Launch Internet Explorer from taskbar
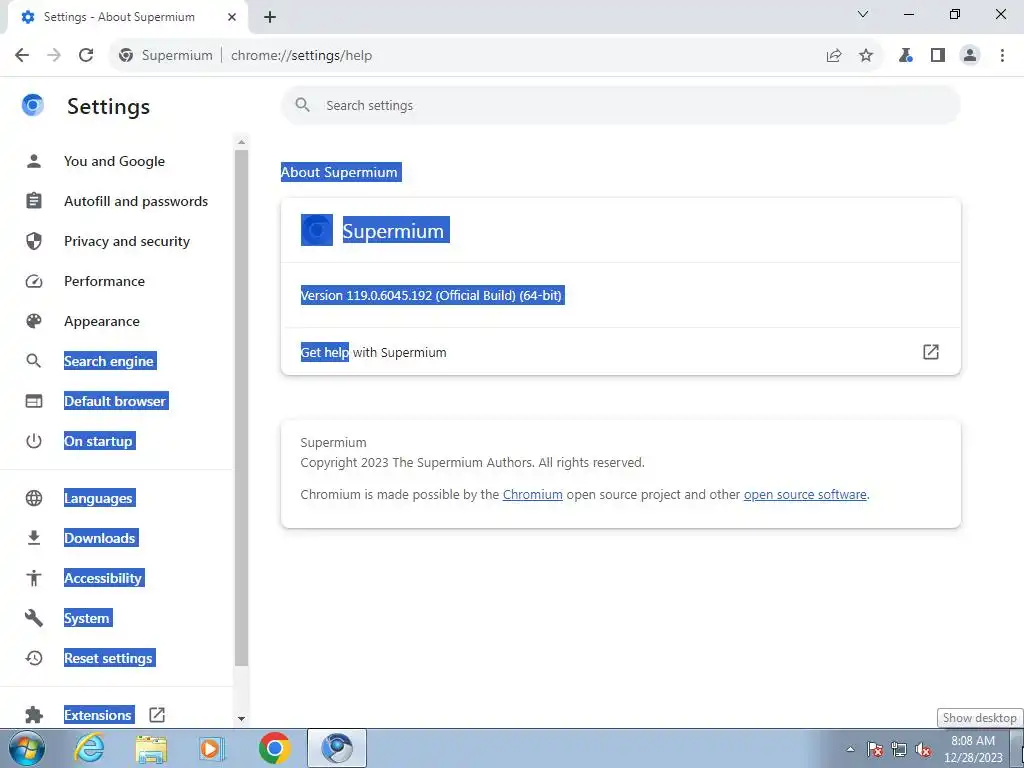The width and height of the screenshot is (1024, 768). (x=88, y=748)
